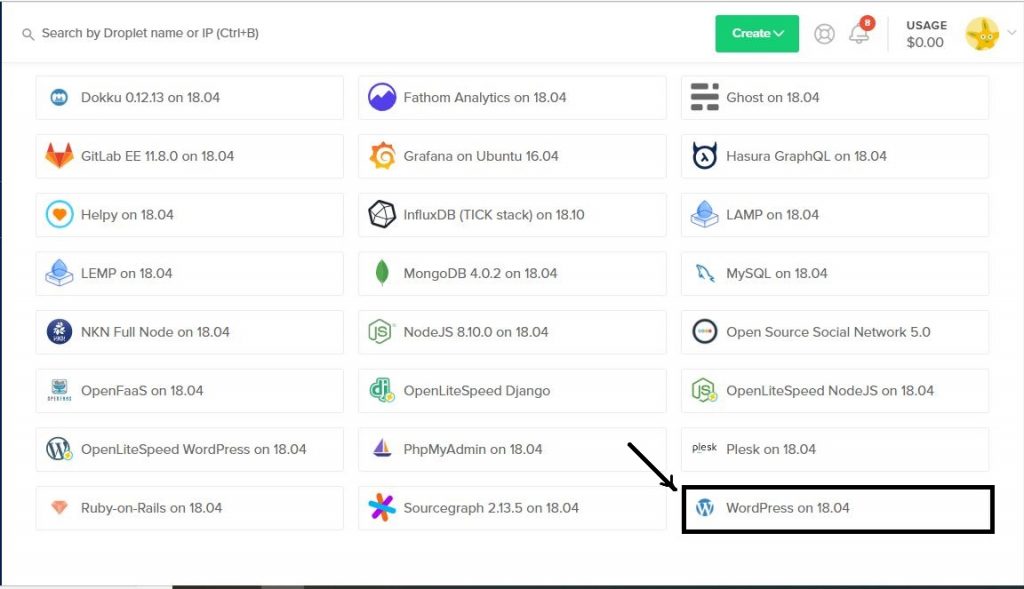
Task: Click the OpenLiteSpeed Django icon
Action: [382, 390]
